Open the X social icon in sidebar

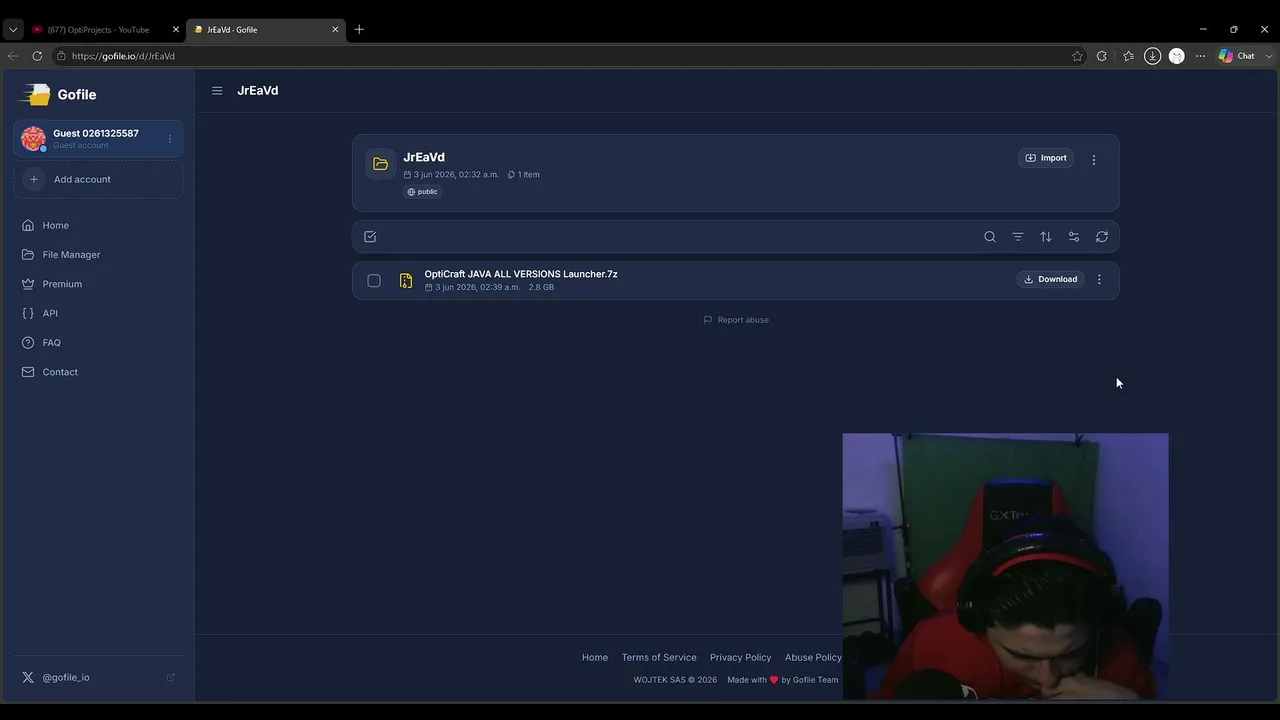coord(28,677)
